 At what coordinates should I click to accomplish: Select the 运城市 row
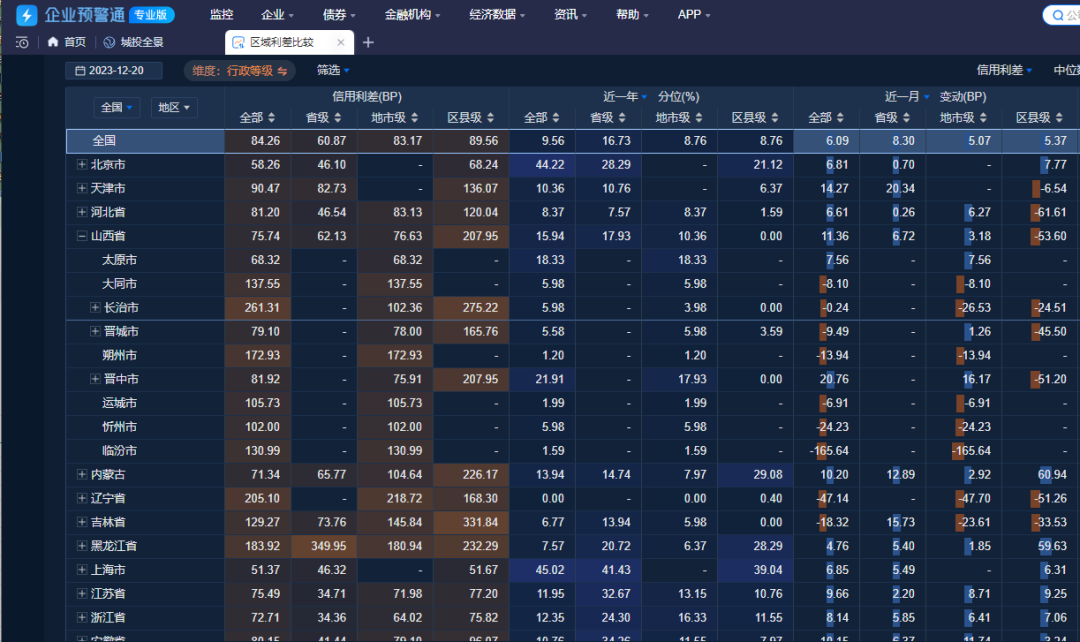pyautogui.click(x=573, y=403)
